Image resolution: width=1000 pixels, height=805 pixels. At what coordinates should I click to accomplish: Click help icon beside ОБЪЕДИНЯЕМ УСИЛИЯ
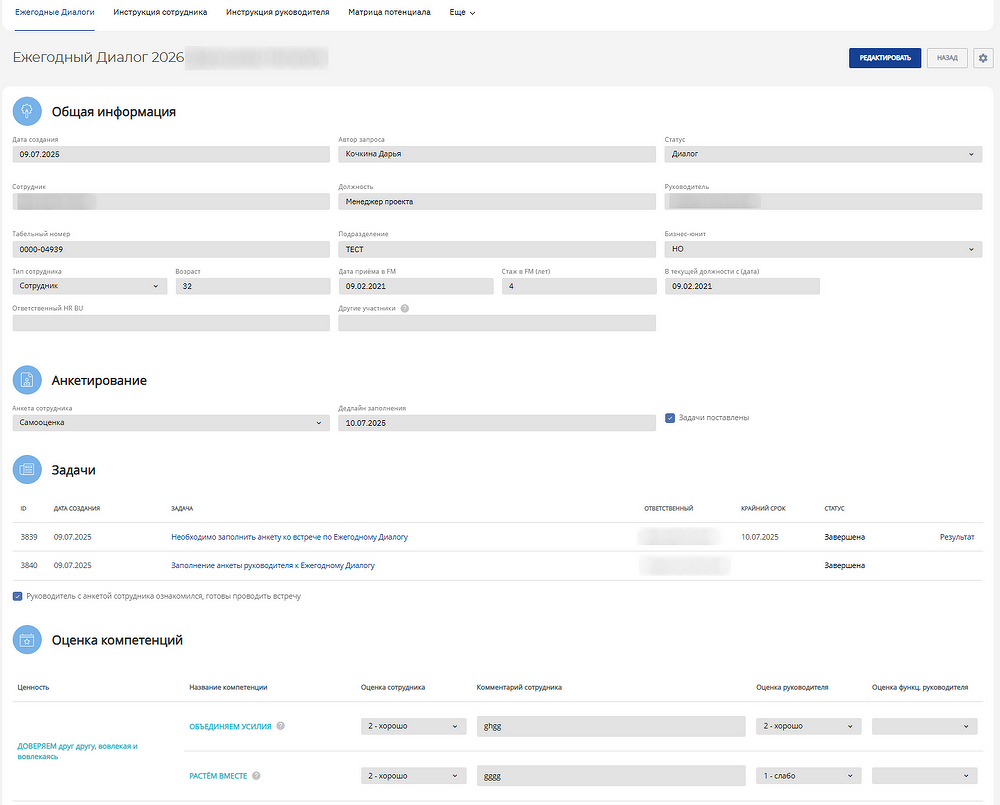point(281,726)
